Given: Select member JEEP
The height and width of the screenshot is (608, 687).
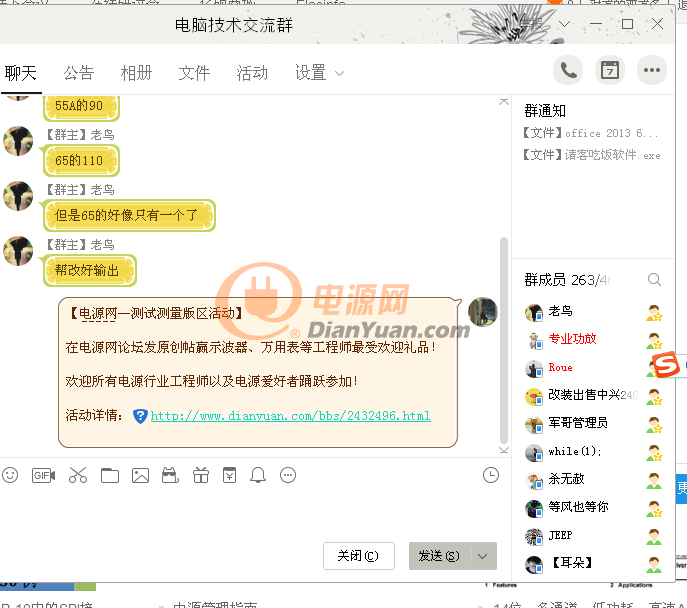Looking at the screenshot, I should pyautogui.click(x=593, y=537).
